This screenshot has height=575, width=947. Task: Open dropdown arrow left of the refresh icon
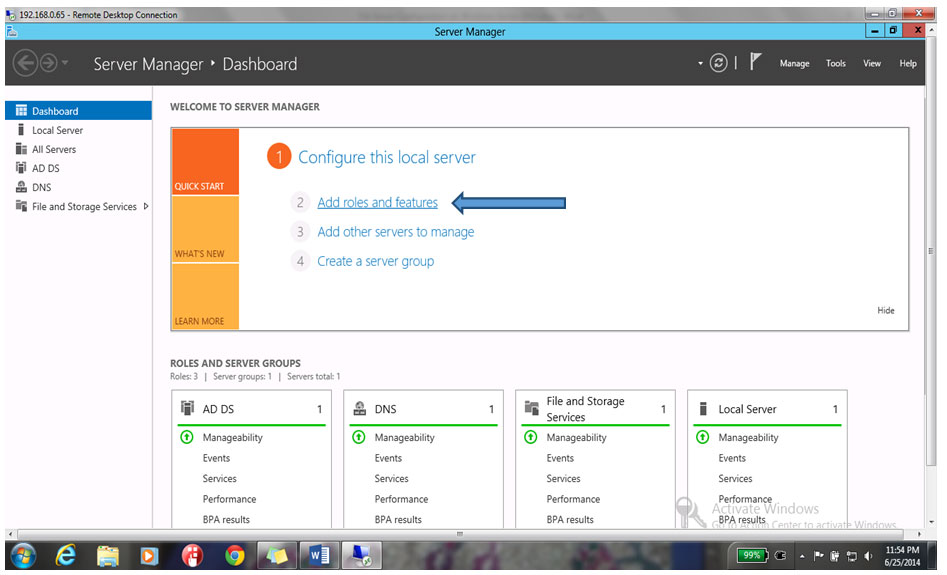pyautogui.click(x=700, y=63)
